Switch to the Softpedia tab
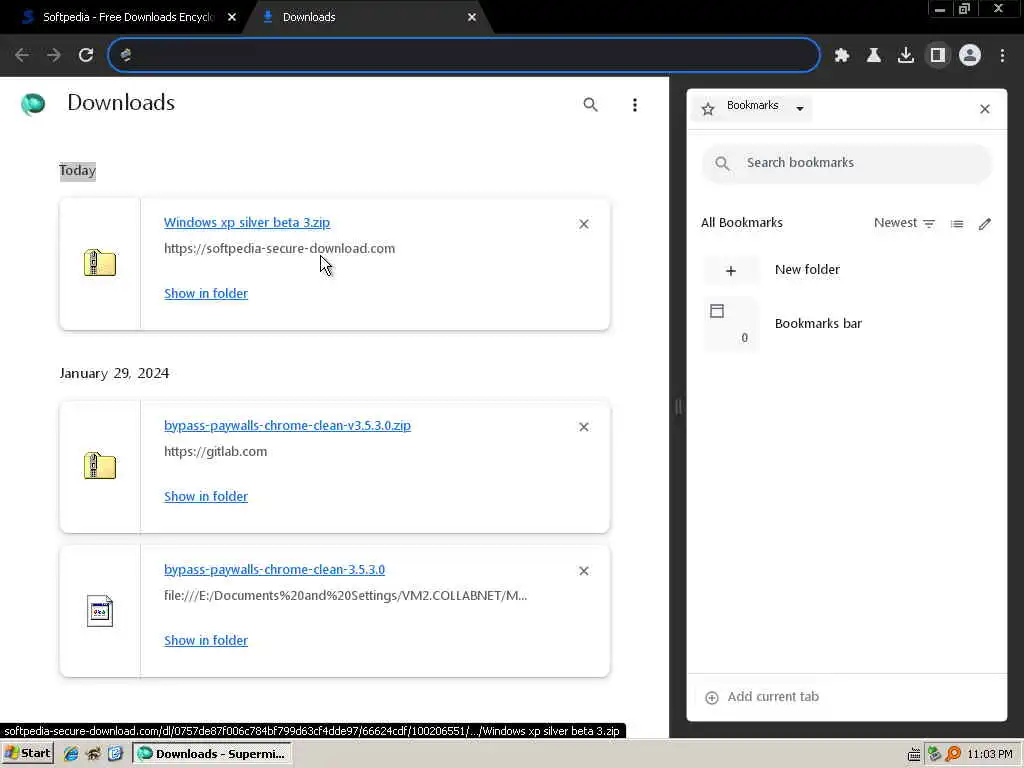Screen dimensions: 1024x768 [x=127, y=17]
